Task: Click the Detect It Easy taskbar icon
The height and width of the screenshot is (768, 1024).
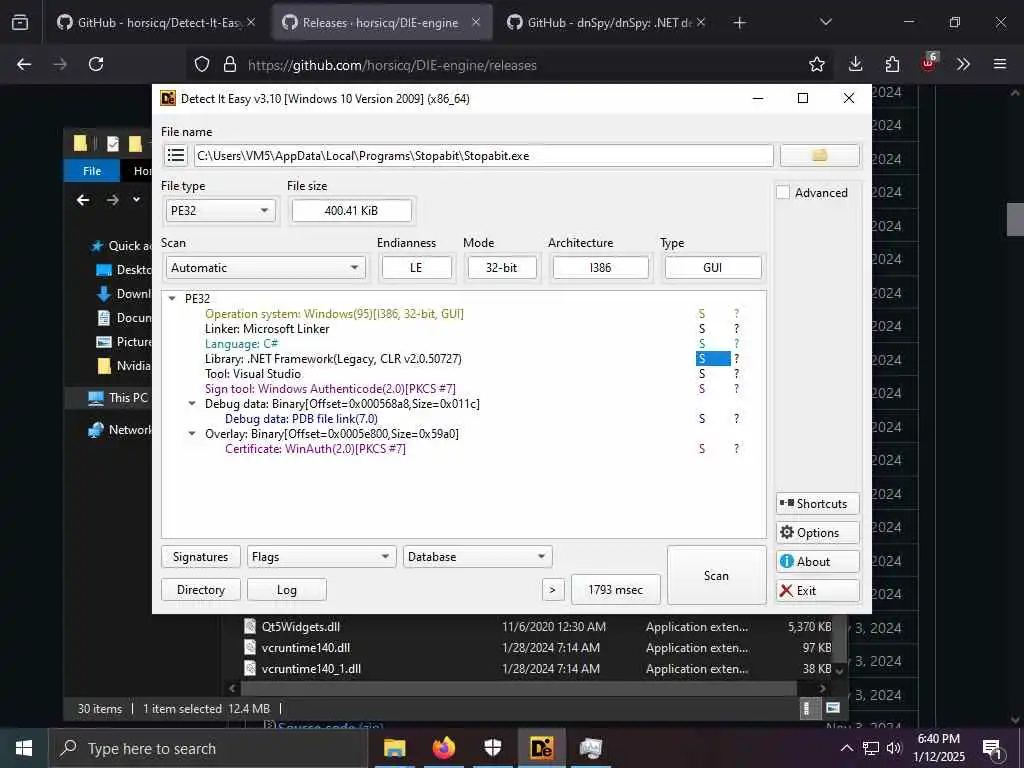Action: point(542,748)
